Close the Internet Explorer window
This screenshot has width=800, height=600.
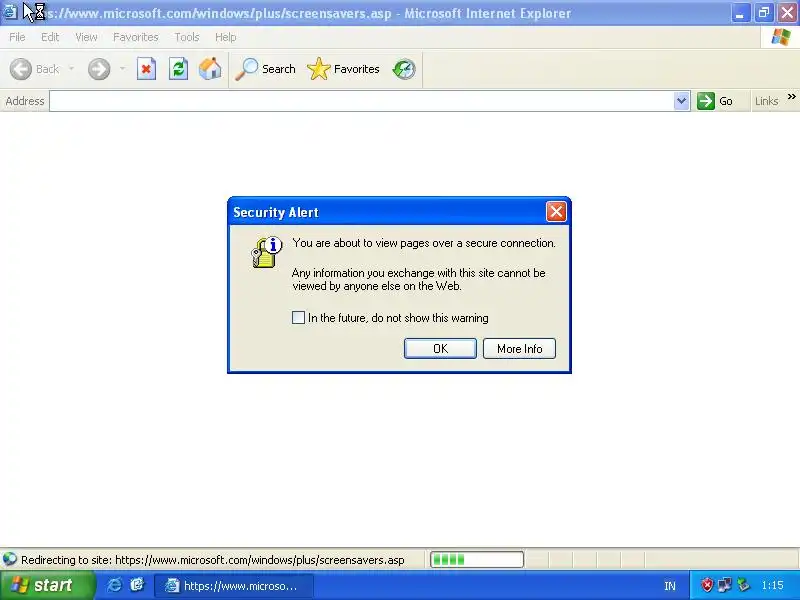(x=787, y=12)
